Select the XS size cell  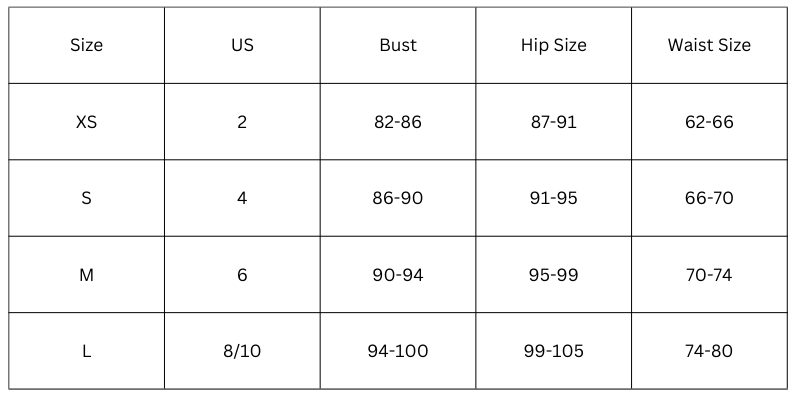click(x=86, y=122)
